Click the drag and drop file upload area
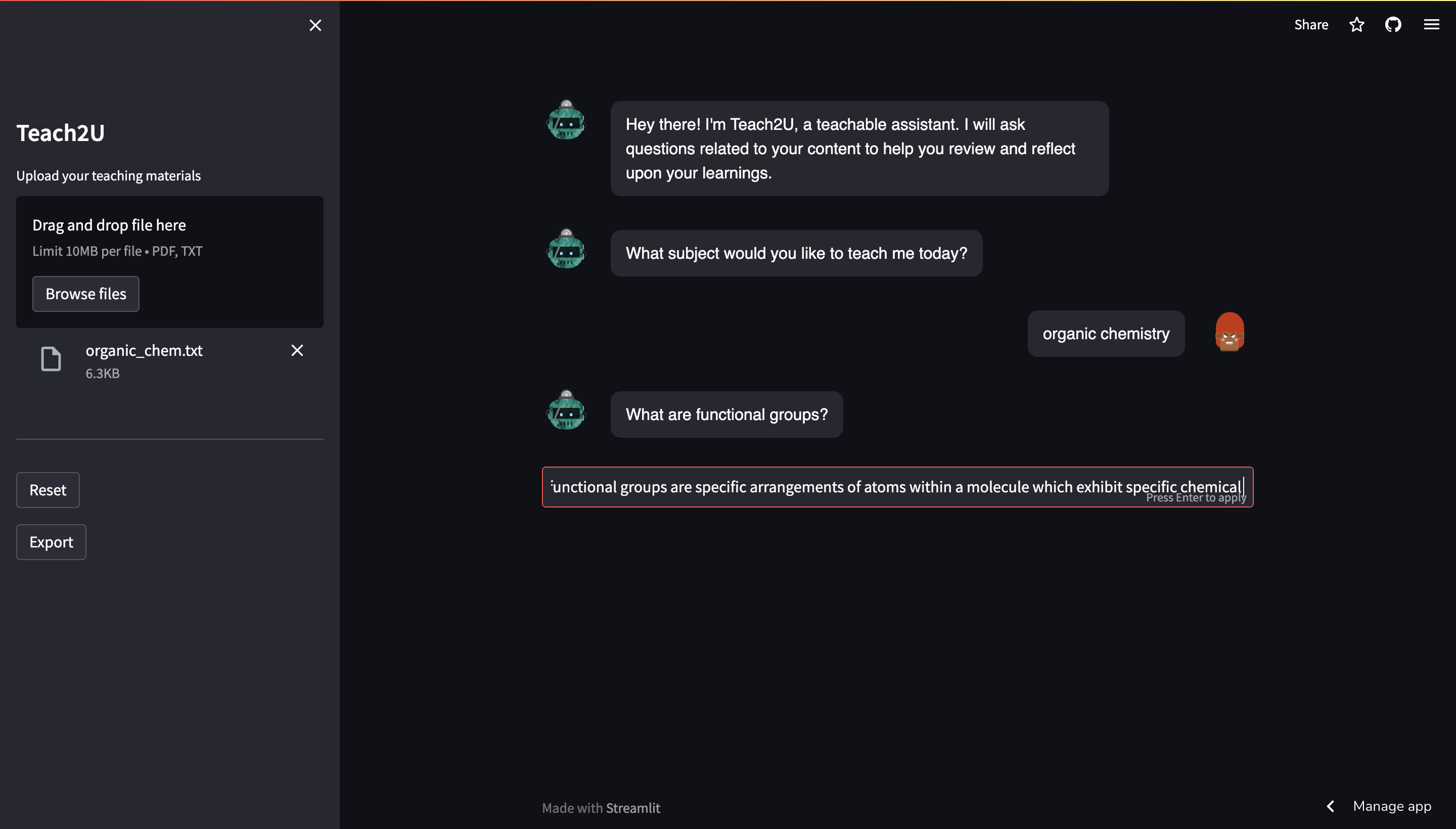Screen dimensions: 1456x829 tap(170, 262)
